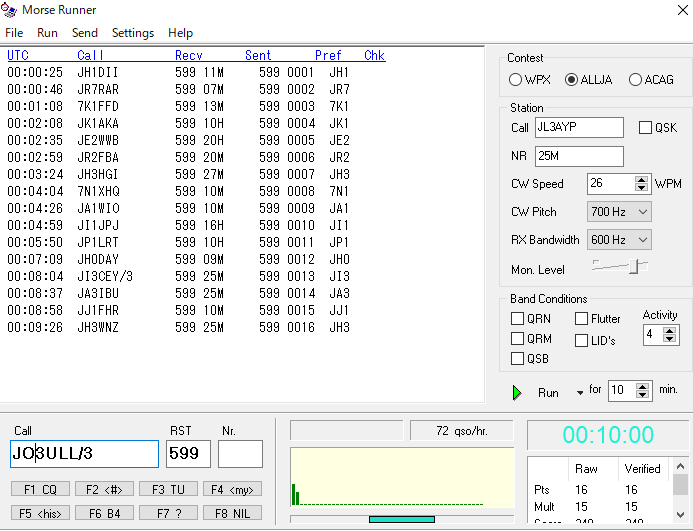693x531 pixels.
Task: Open the Settings menu
Action: tap(133, 33)
